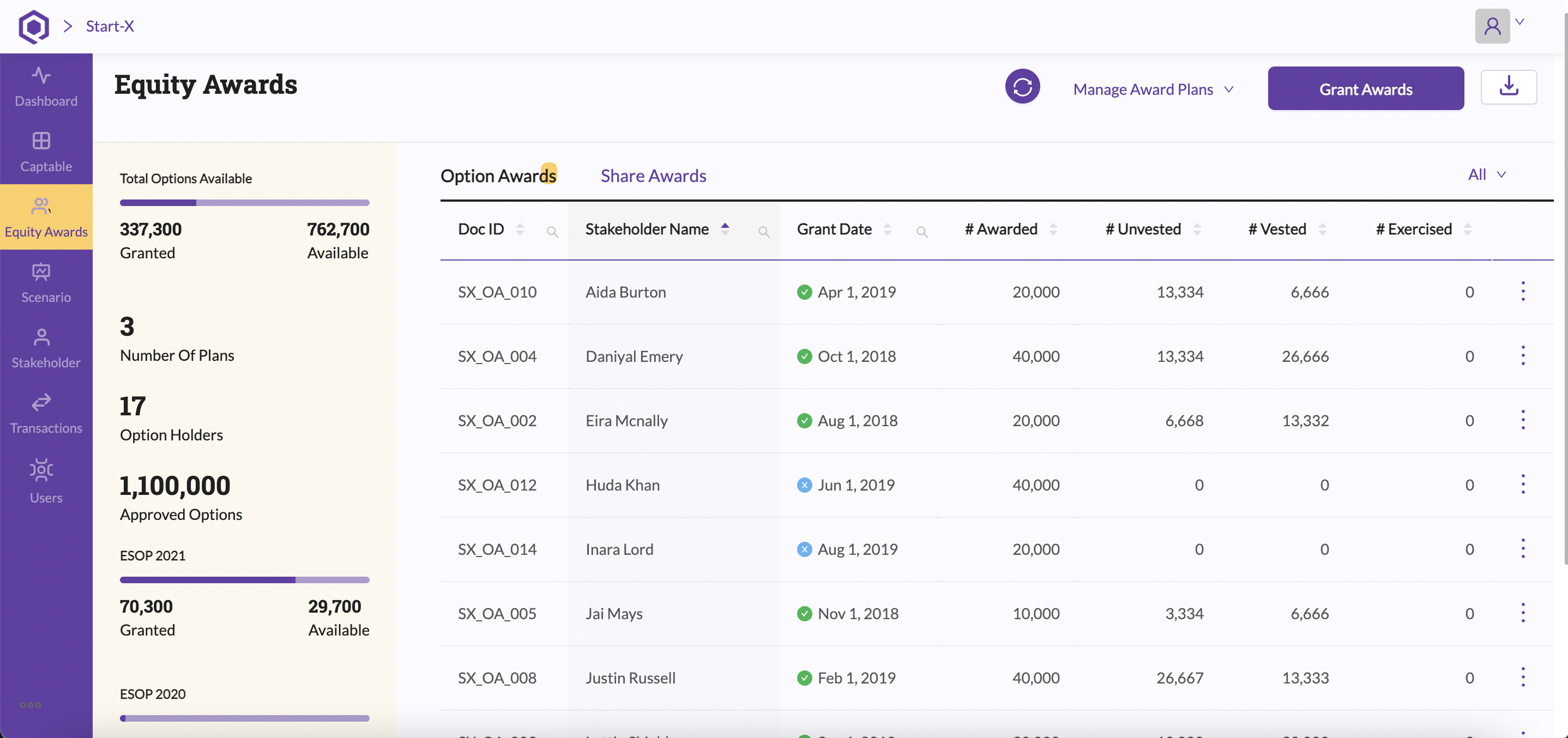This screenshot has width=1568, height=738.
Task: Sort by # Exercised arrows
Action: (x=1468, y=229)
